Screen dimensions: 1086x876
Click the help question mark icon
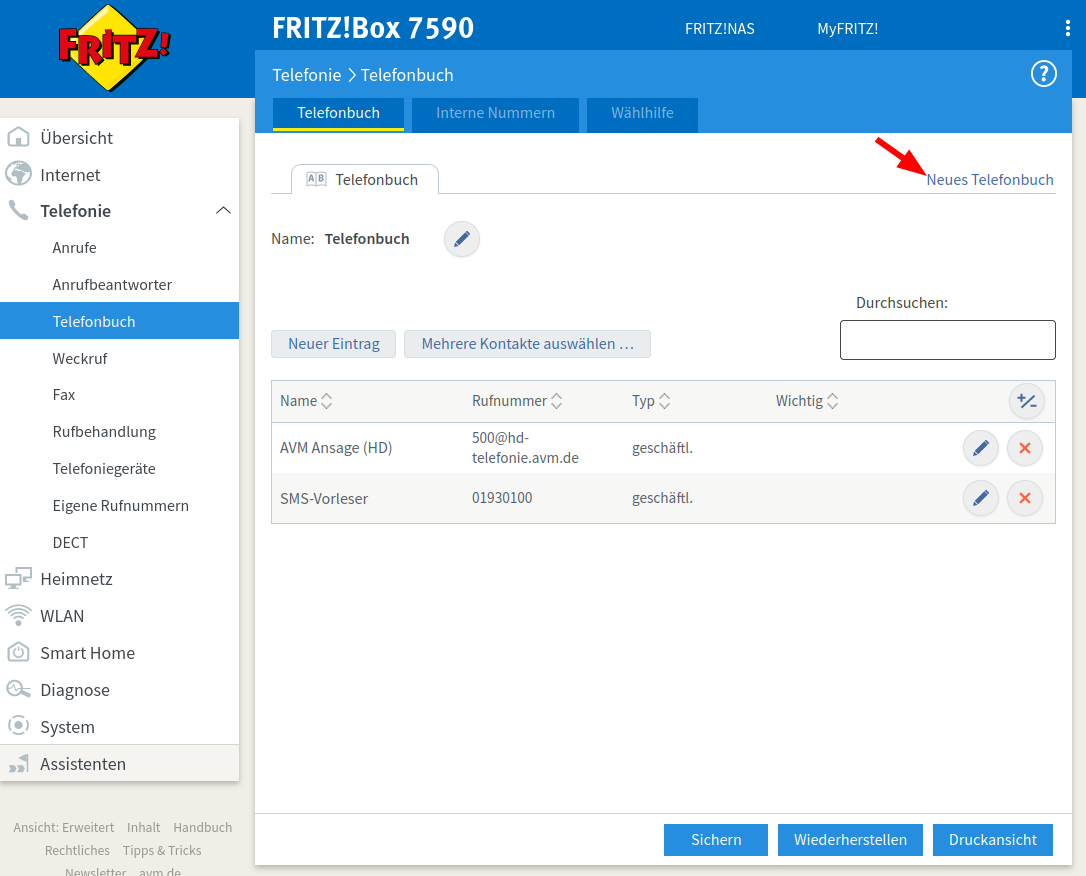tap(1043, 74)
